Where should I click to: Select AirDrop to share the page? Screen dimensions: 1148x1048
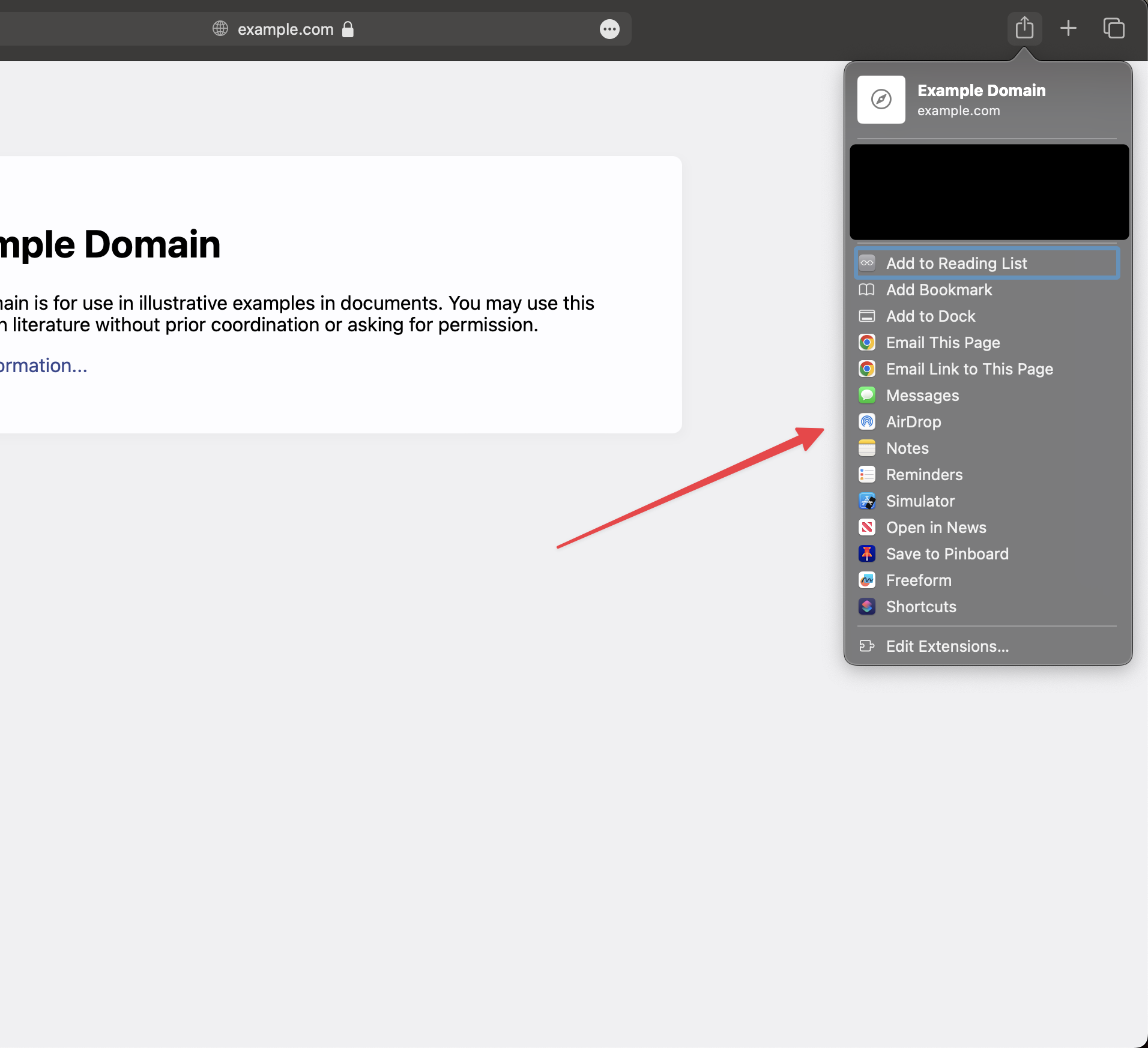913,421
